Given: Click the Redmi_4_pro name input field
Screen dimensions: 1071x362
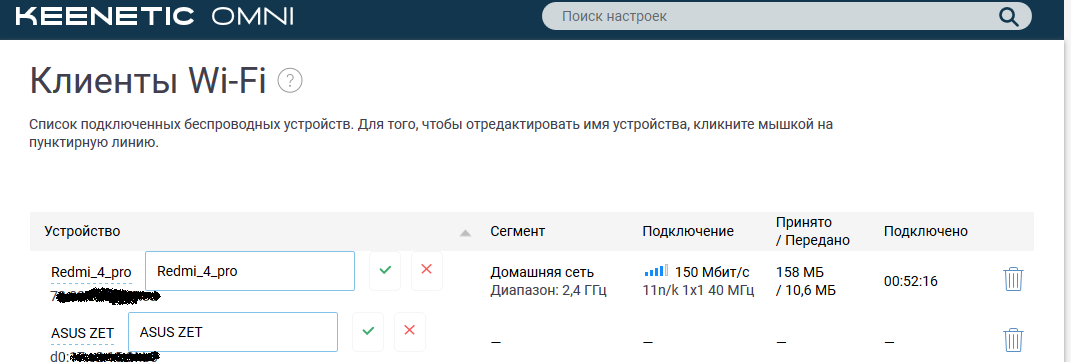Looking at the screenshot, I should 250,271.
